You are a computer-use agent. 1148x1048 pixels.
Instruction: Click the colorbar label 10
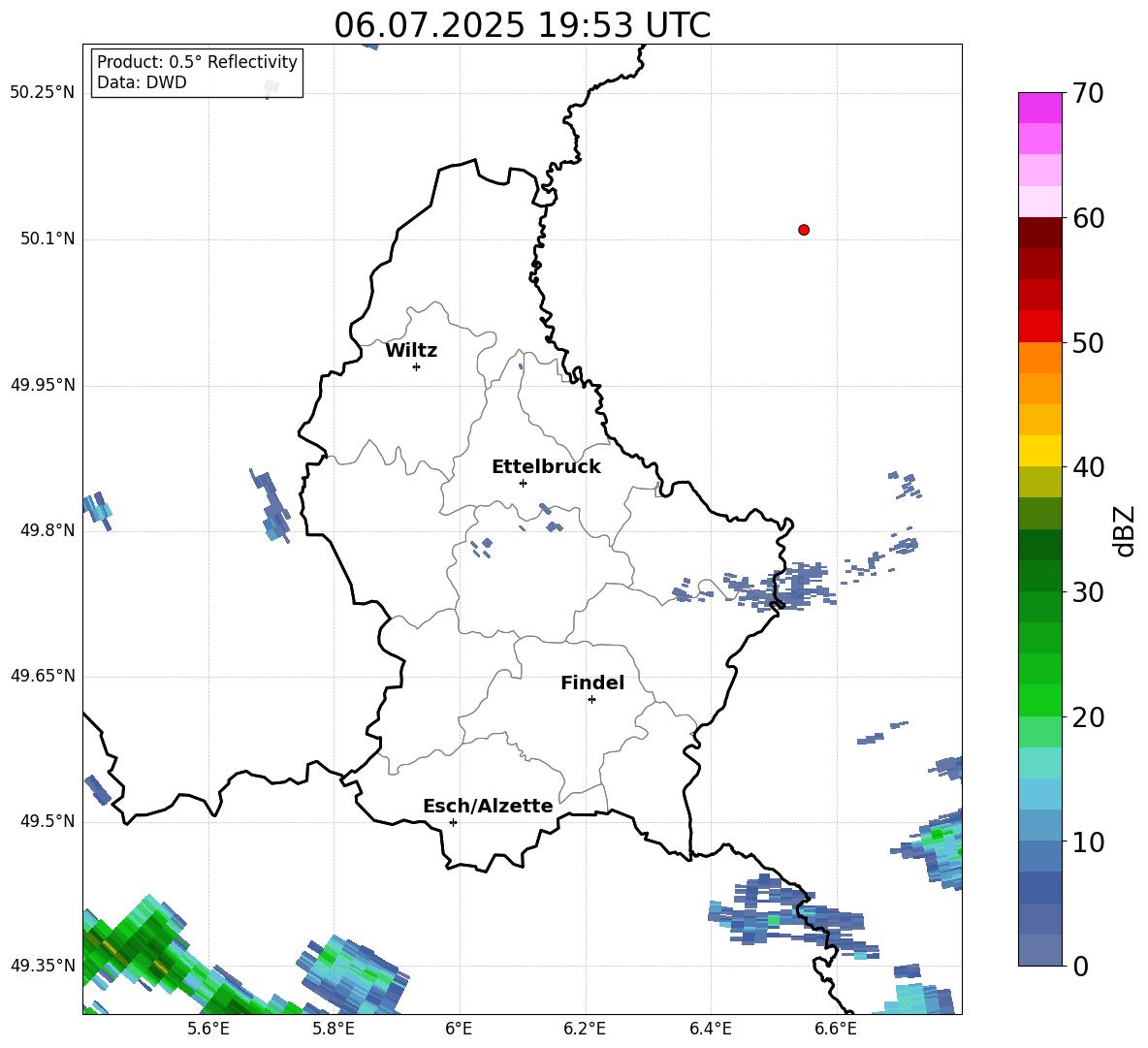[1088, 842]
